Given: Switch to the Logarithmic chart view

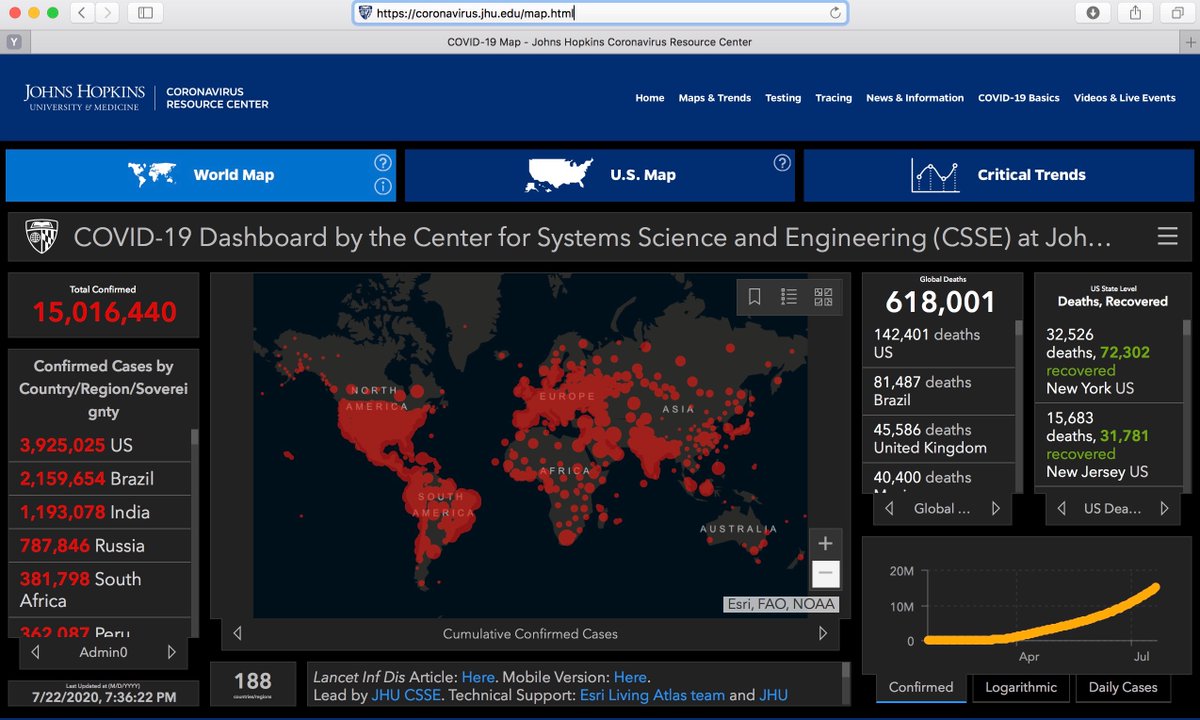Looking at the screenshot, I should pyautogui.click(x=1021, y=687).
